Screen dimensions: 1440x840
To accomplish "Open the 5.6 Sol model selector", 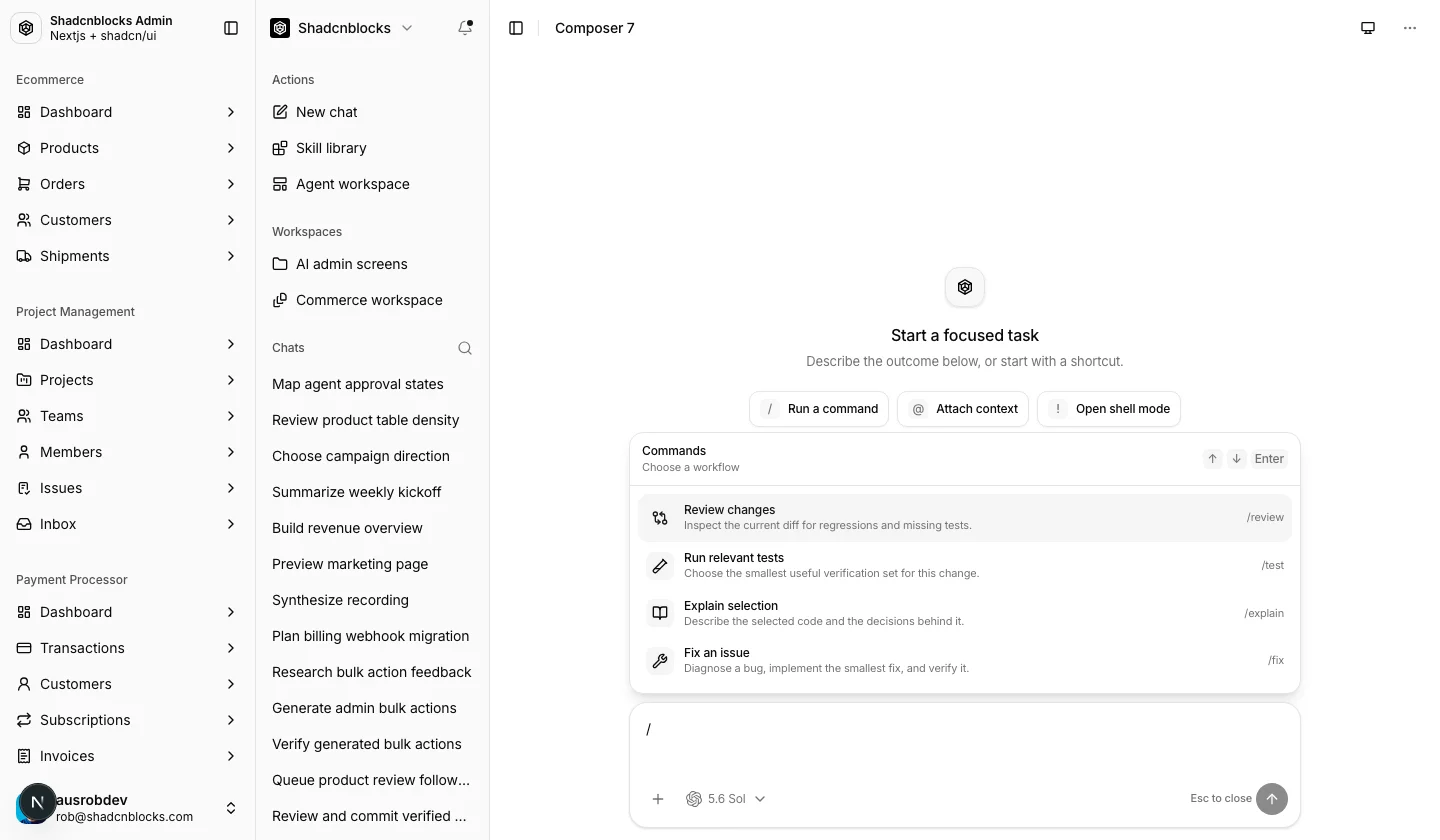I will point(726,799).
